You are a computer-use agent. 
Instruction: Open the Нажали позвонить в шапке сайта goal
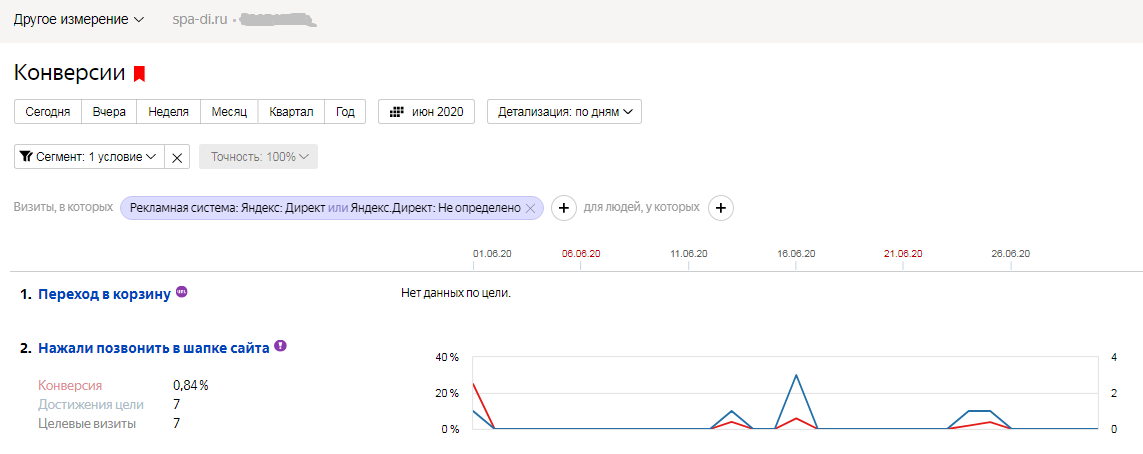154,348
